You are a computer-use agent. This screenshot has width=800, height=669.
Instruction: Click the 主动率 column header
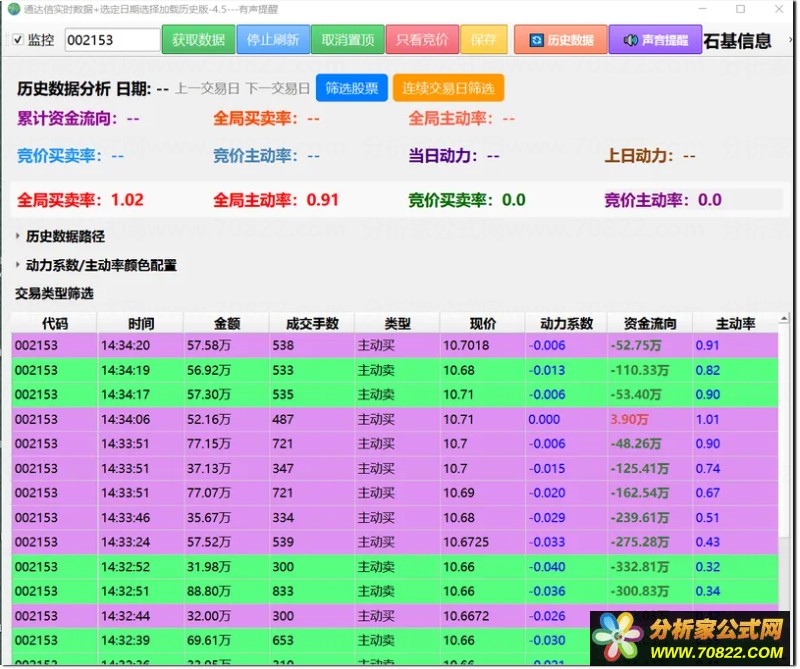(735, 324)
